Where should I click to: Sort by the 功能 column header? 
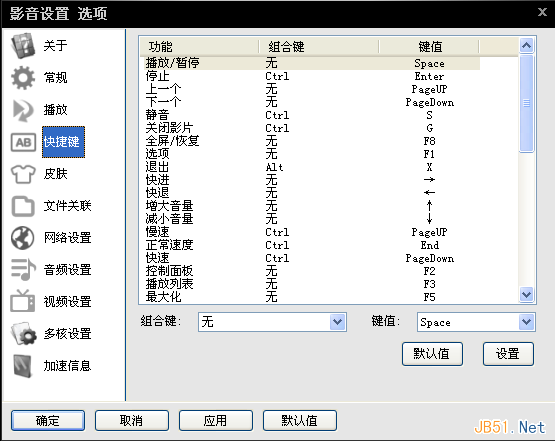coord(199,47)
